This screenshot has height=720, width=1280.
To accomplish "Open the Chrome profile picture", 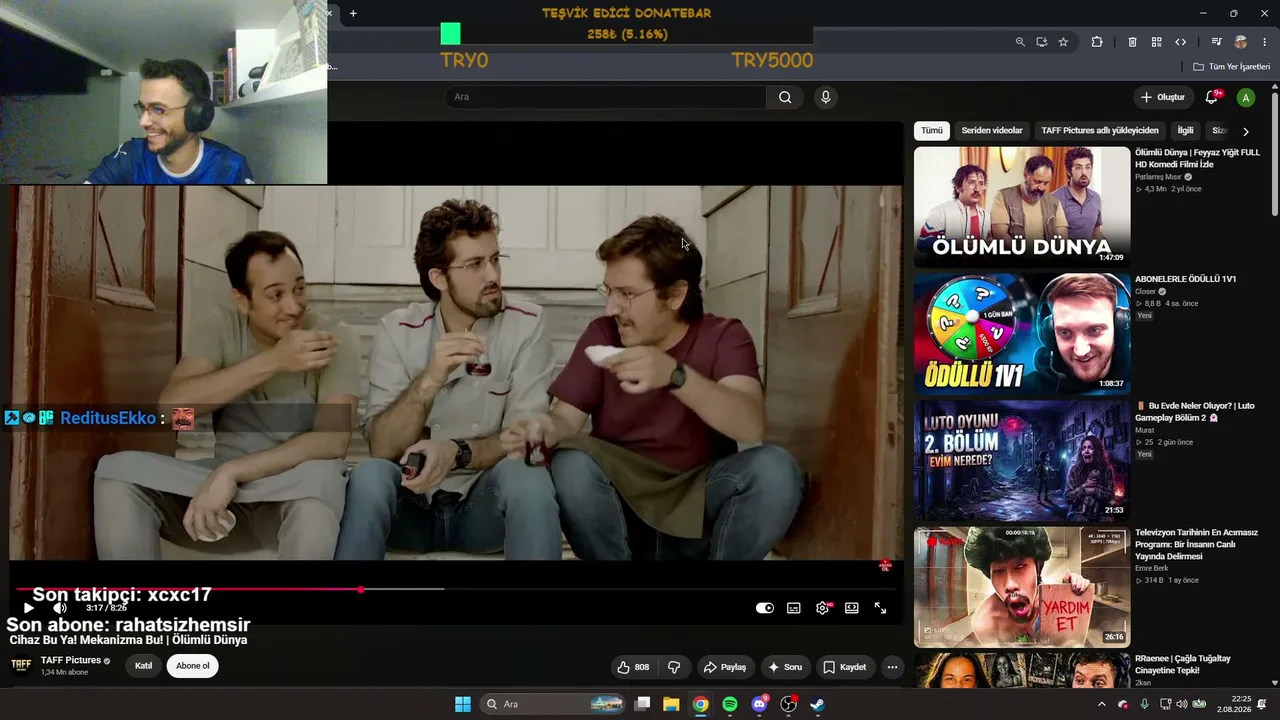I will [x=1241, y=42].
